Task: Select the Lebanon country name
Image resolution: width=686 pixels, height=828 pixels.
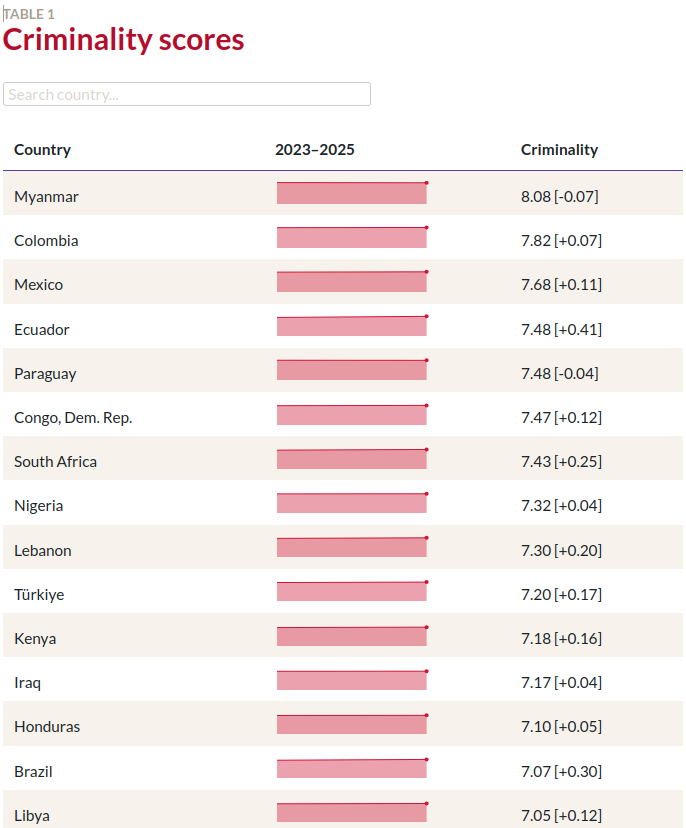Action: tap(43, 550)
